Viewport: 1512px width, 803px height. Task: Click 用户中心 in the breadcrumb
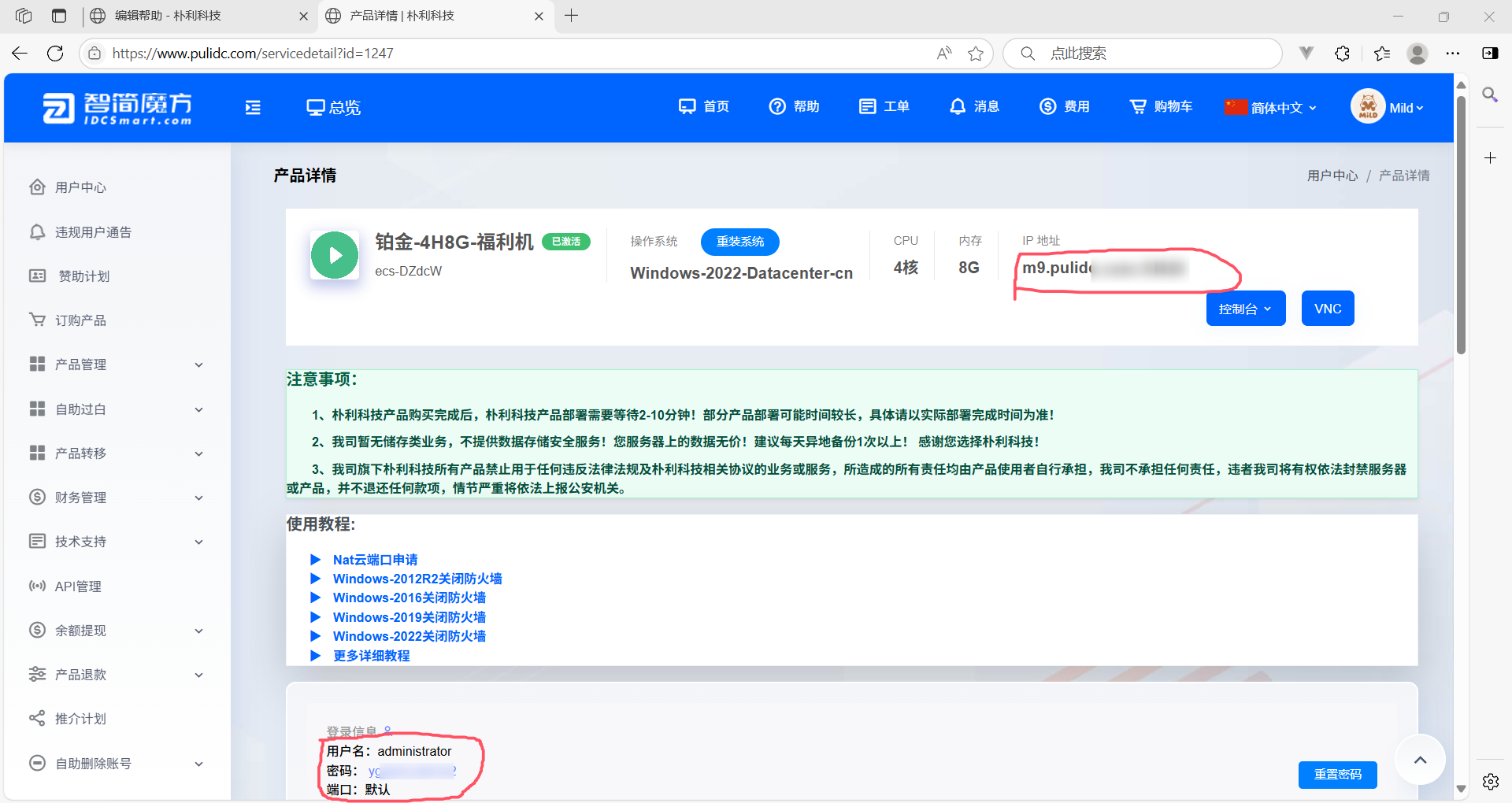tap(1332, 176)
